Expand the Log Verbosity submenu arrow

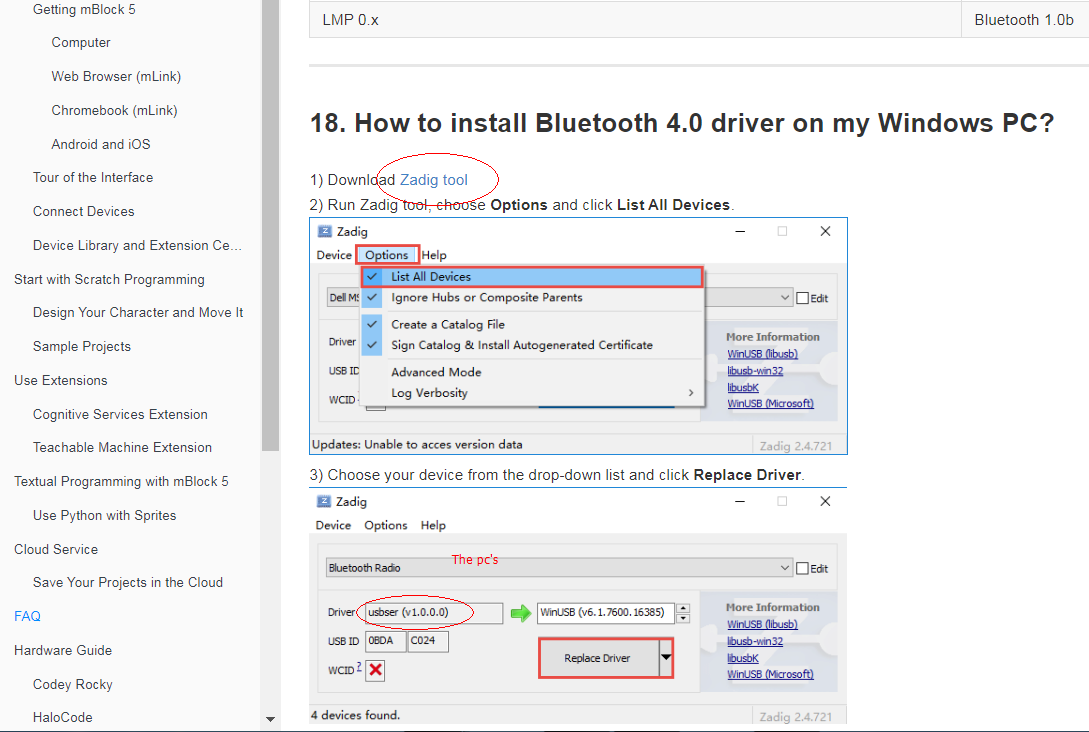[x=690, y=393]
